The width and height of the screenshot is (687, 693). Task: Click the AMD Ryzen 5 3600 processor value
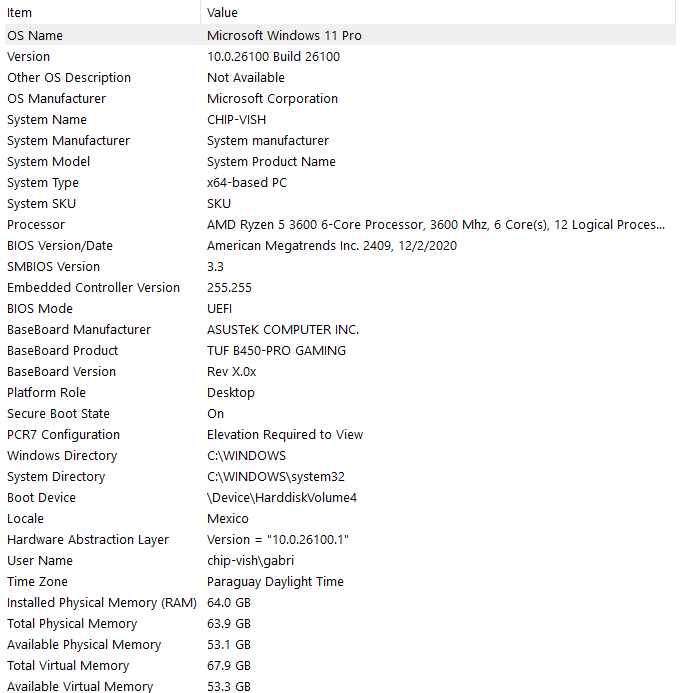pos(436,225)
